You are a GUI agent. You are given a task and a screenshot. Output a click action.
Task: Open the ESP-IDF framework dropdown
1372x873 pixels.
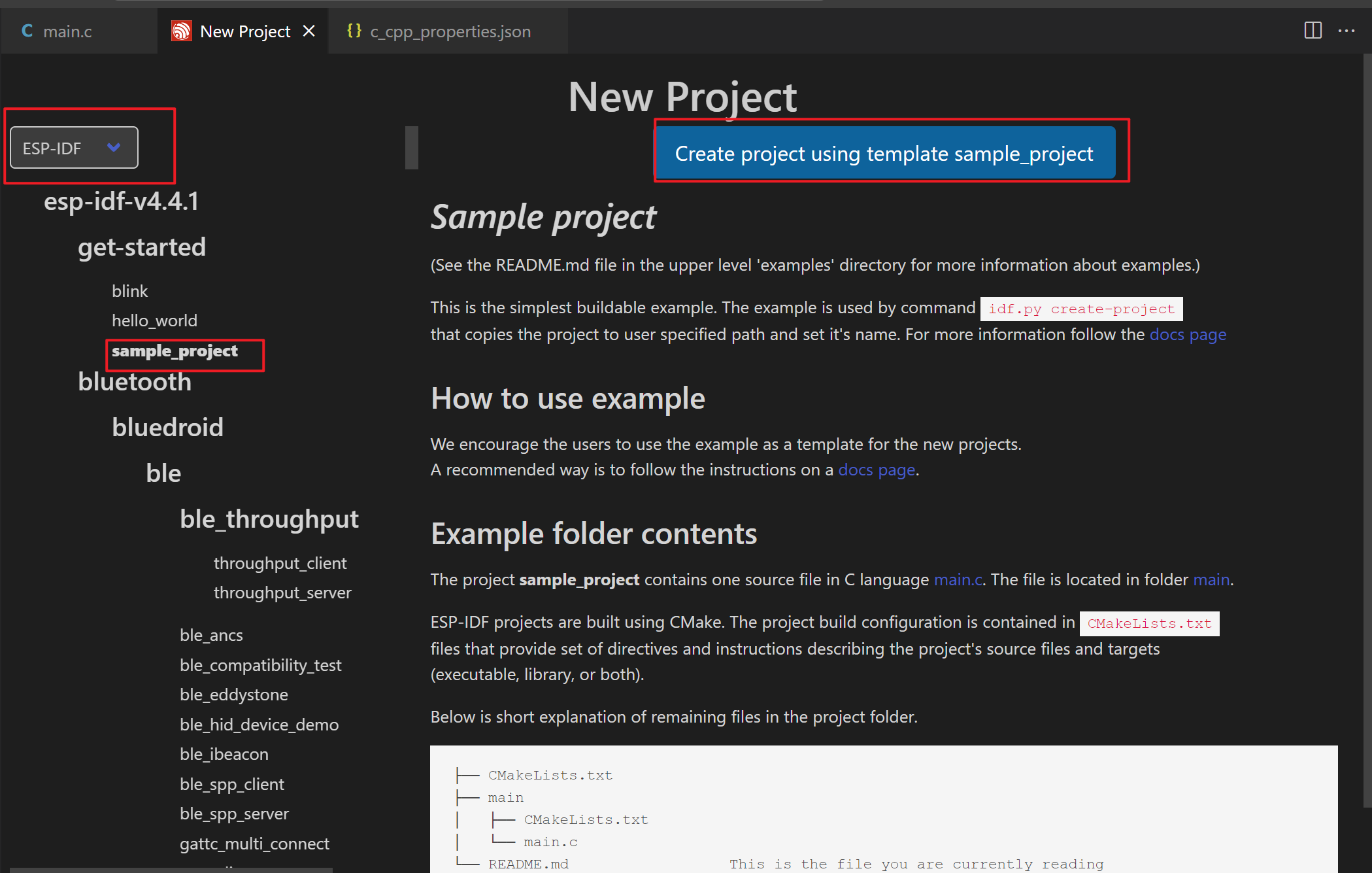73,148
